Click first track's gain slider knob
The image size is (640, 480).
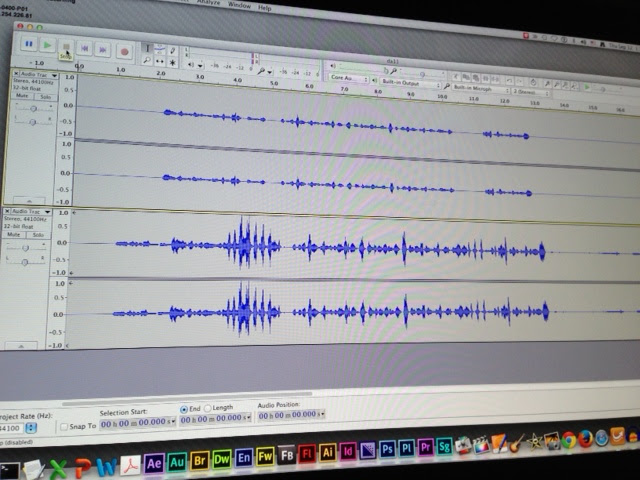point(34,108)
